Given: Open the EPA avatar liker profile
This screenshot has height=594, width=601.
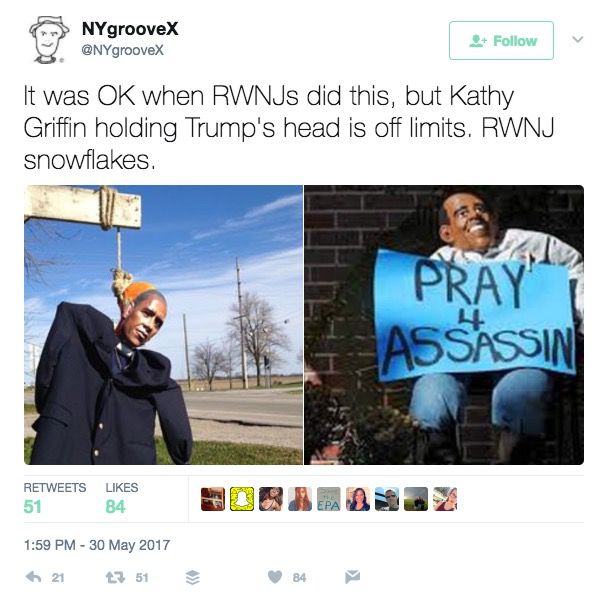Looking at the screenshot, I should [329, 499].
